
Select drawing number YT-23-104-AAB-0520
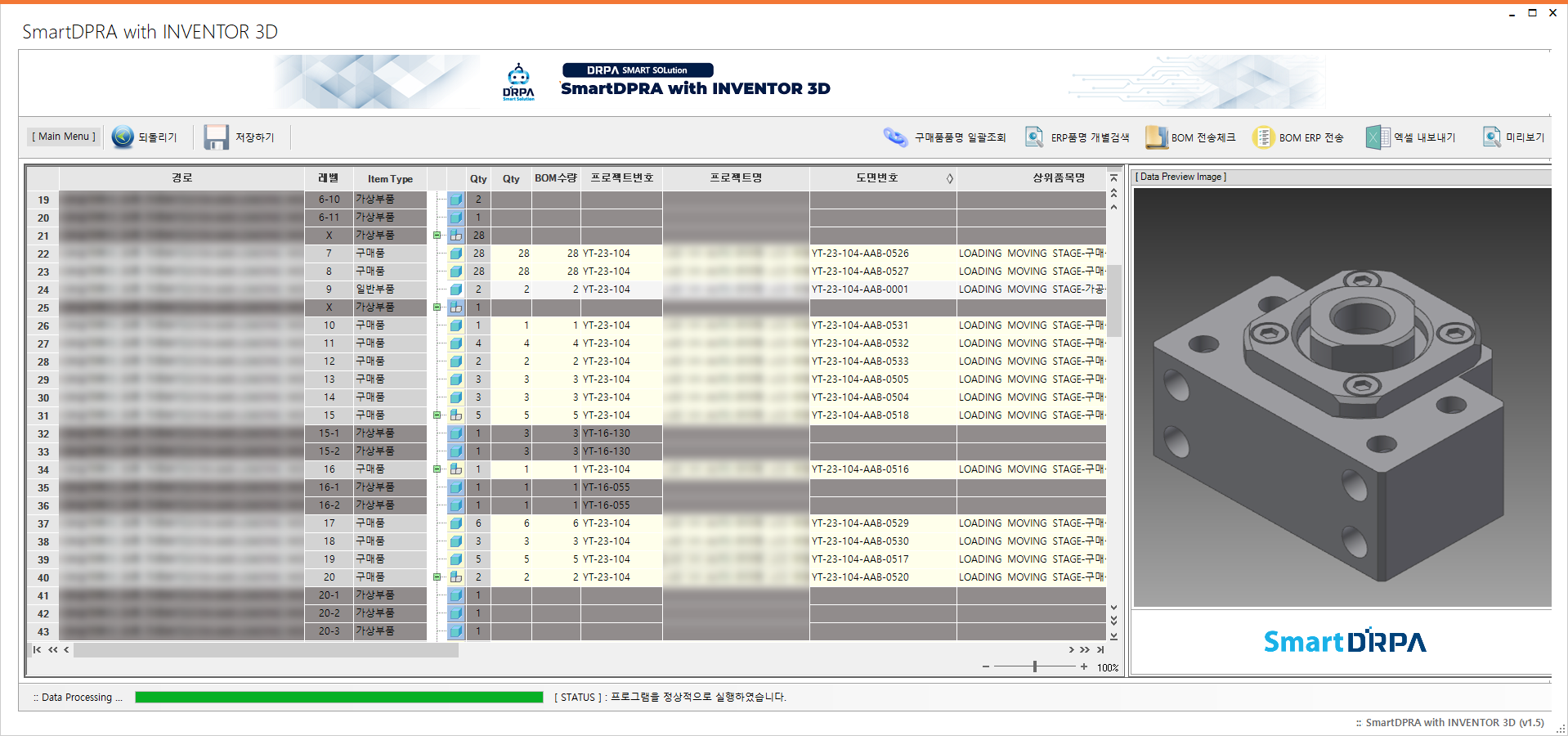pos(860,577)
